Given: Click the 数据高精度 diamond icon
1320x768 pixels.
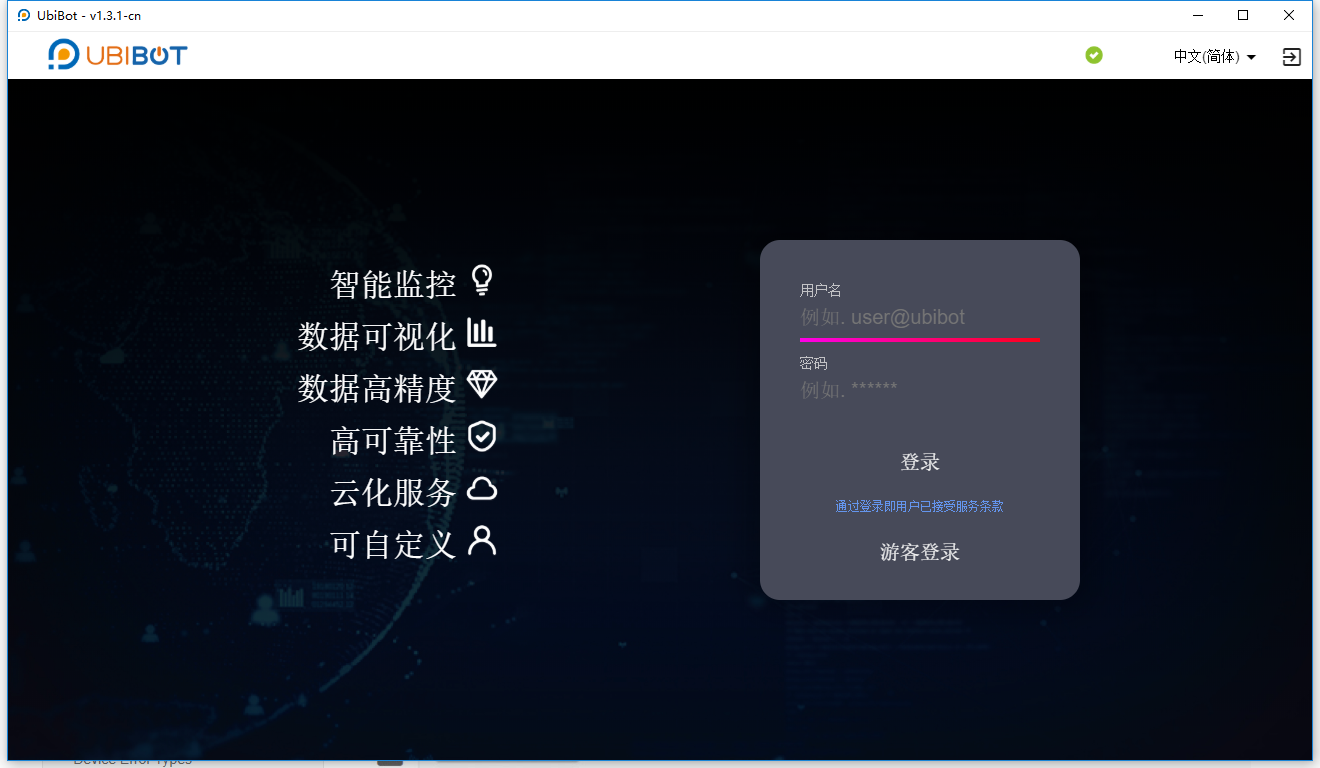Looking at the screenshot, I should (482, 385).
